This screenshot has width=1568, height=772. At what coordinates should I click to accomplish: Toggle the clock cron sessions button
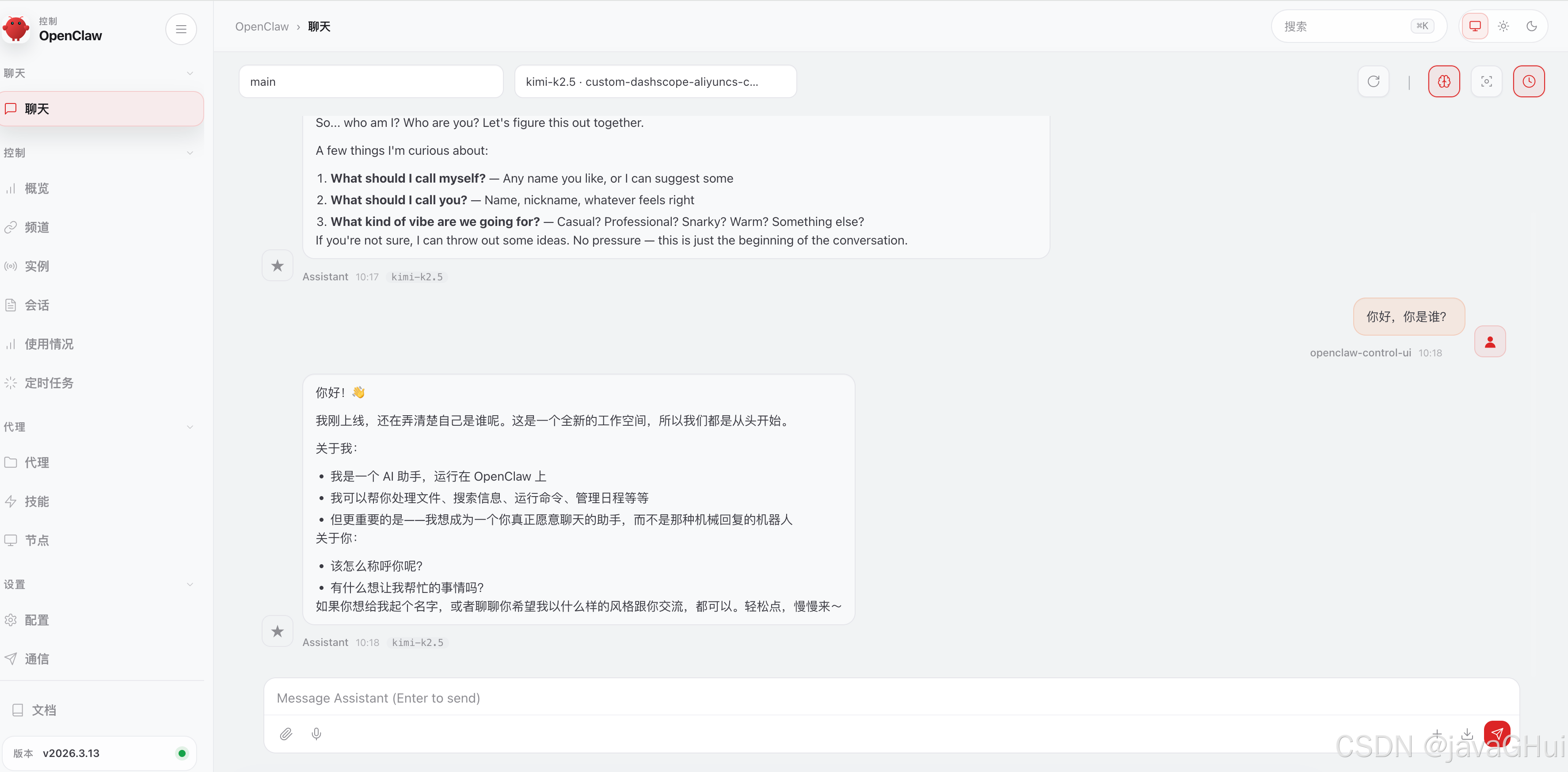coord(1528,82)
